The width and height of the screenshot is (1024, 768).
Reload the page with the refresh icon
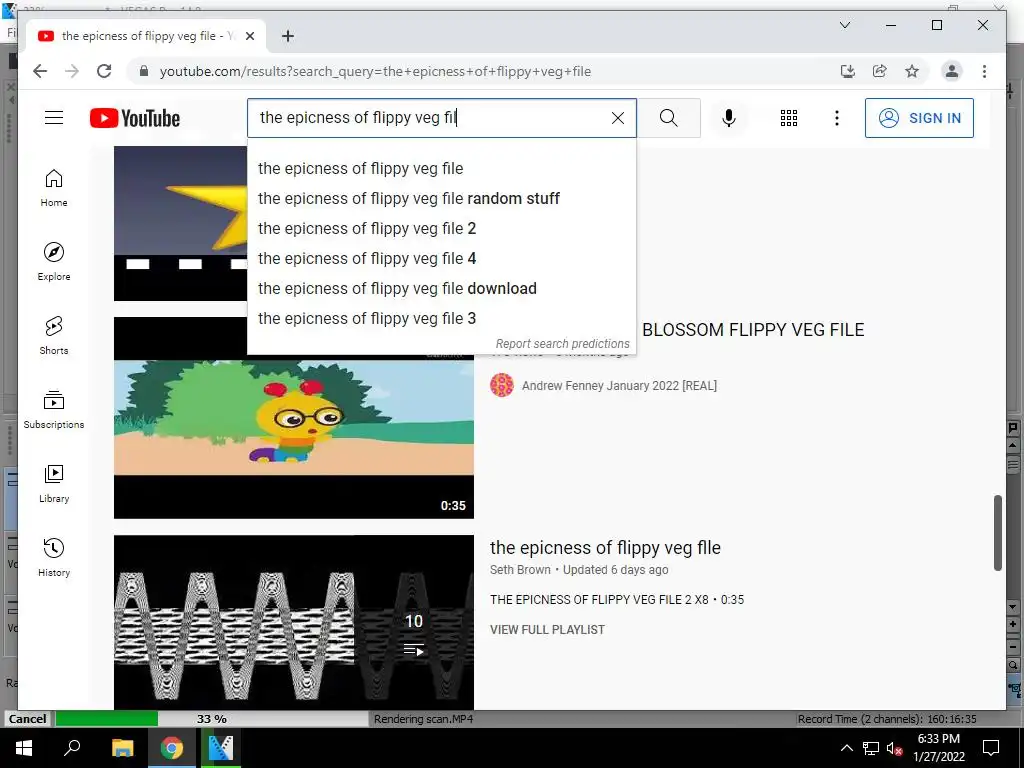click(x=104, y=71)
